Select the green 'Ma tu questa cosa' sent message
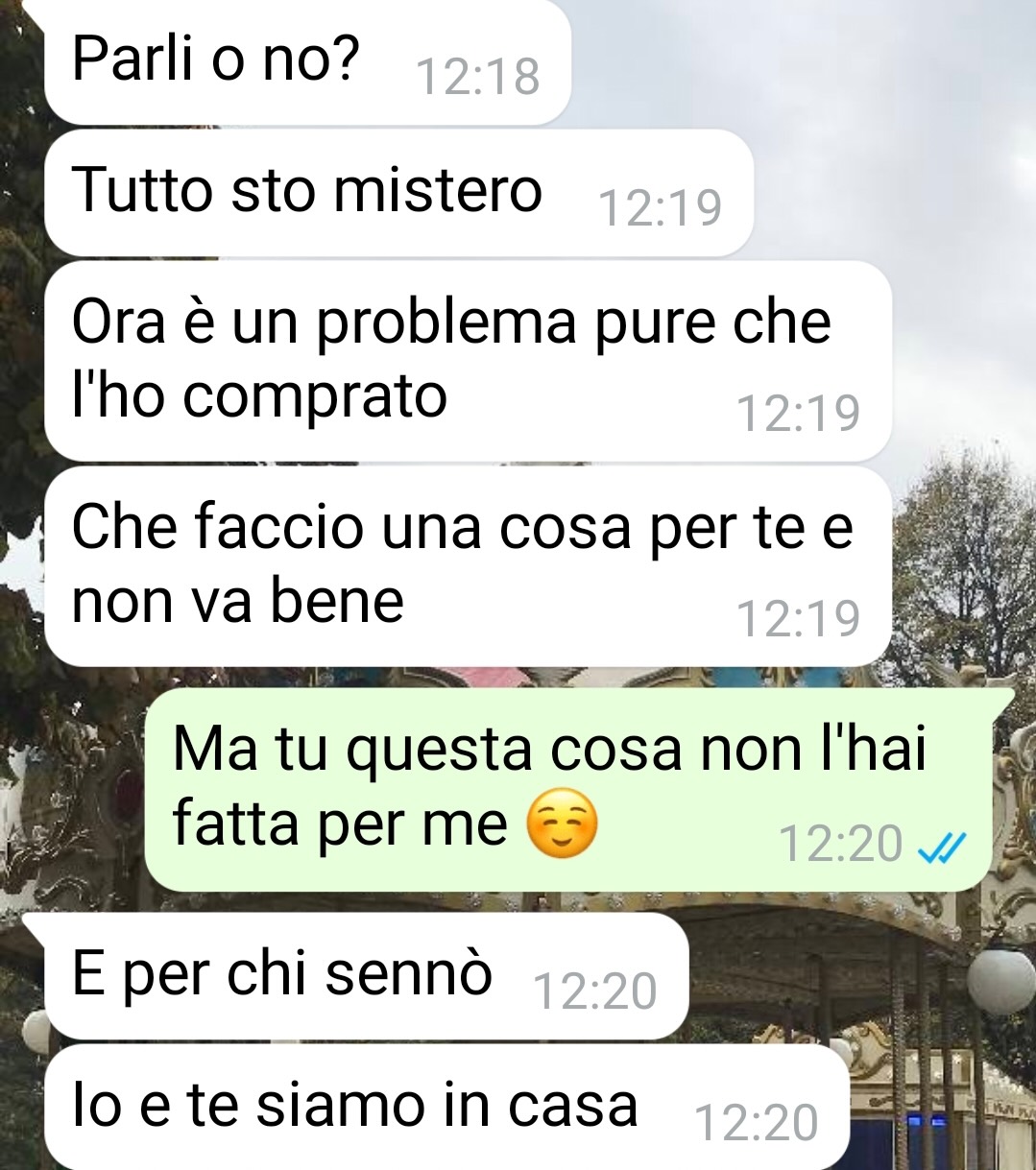This screenshot has width=1036, height=1170. pos(568,789)
